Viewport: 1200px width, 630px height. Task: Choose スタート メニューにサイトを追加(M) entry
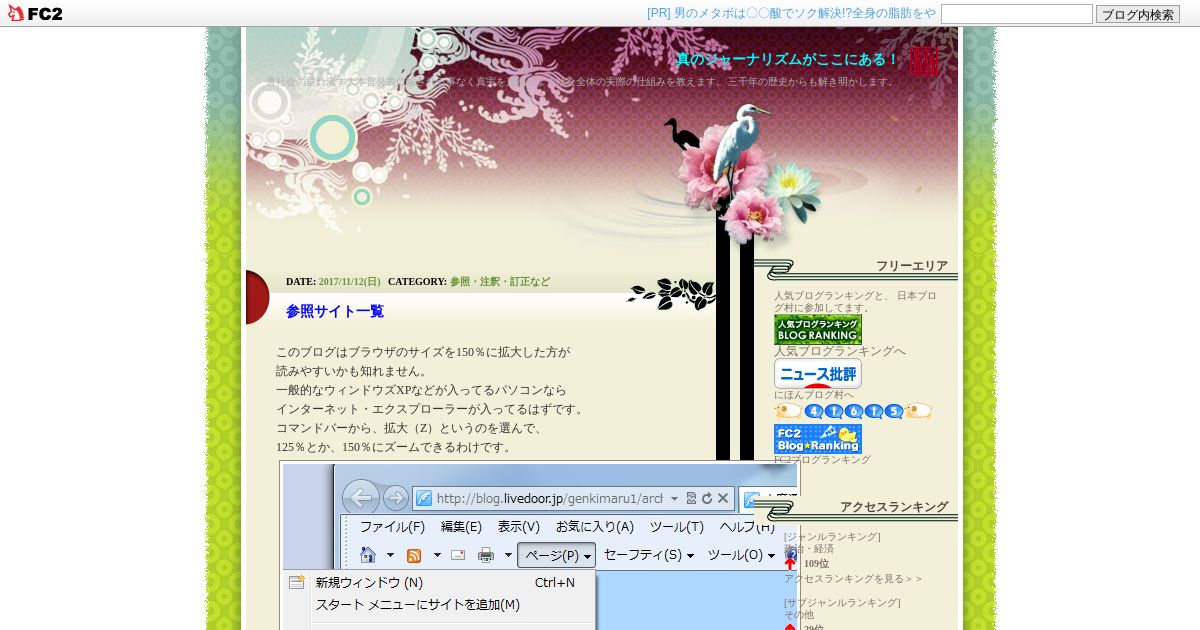click(418, 604)
